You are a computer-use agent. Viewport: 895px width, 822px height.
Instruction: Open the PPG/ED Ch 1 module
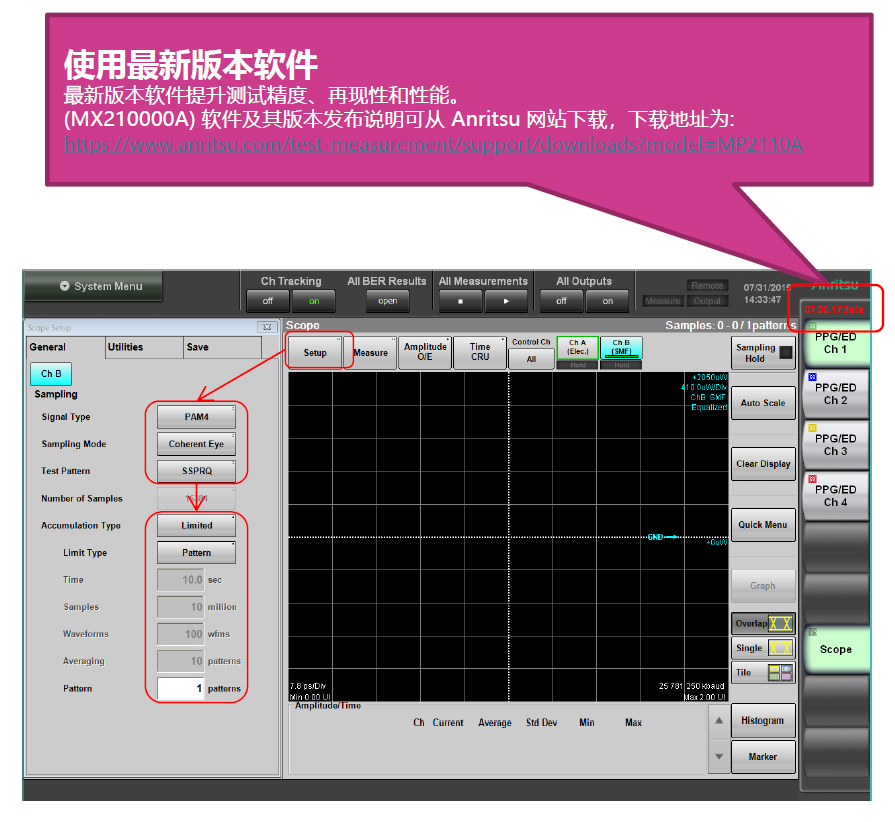834,343
